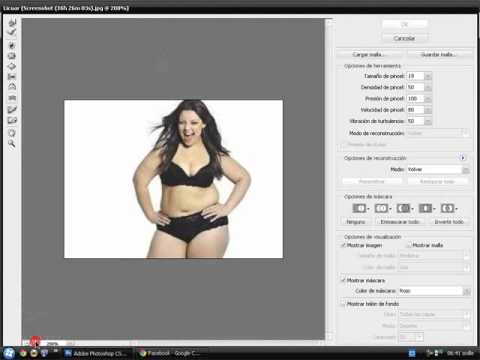Open the backdrop Usar dropdown
Screen dimensions: 480x360
tap(435, 314)
